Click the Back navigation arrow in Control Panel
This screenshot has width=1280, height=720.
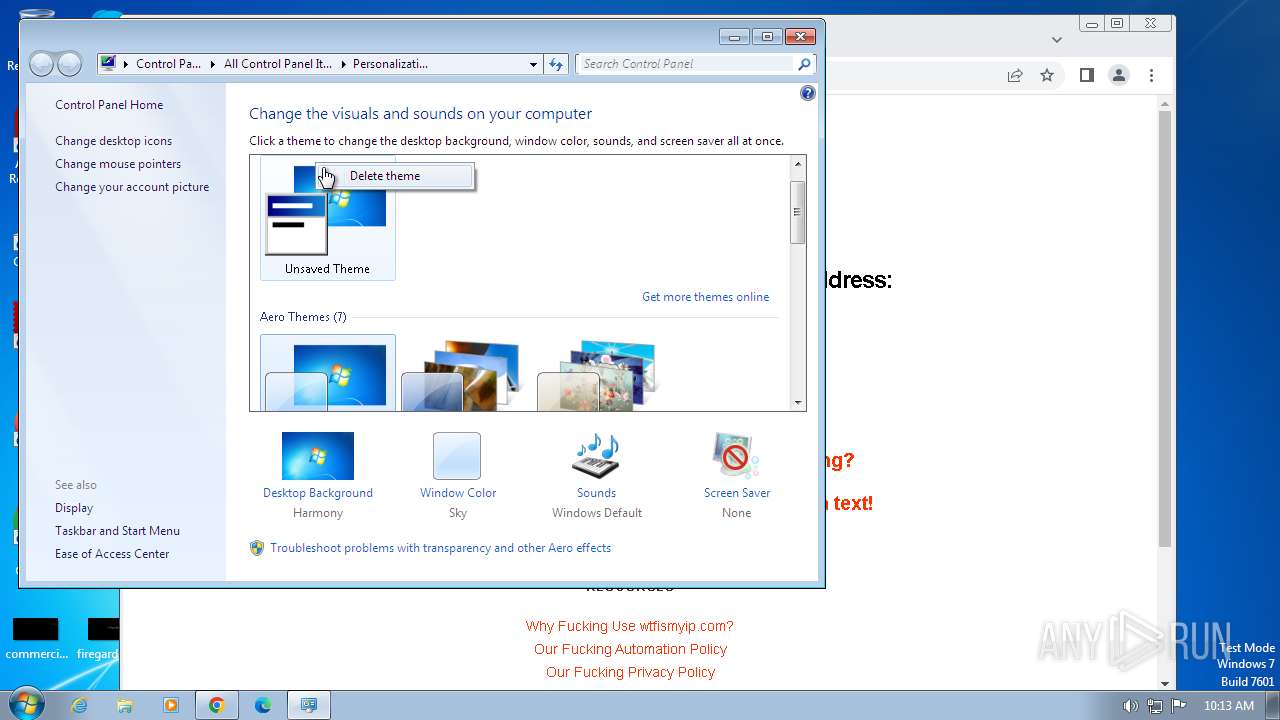(42, 64)
